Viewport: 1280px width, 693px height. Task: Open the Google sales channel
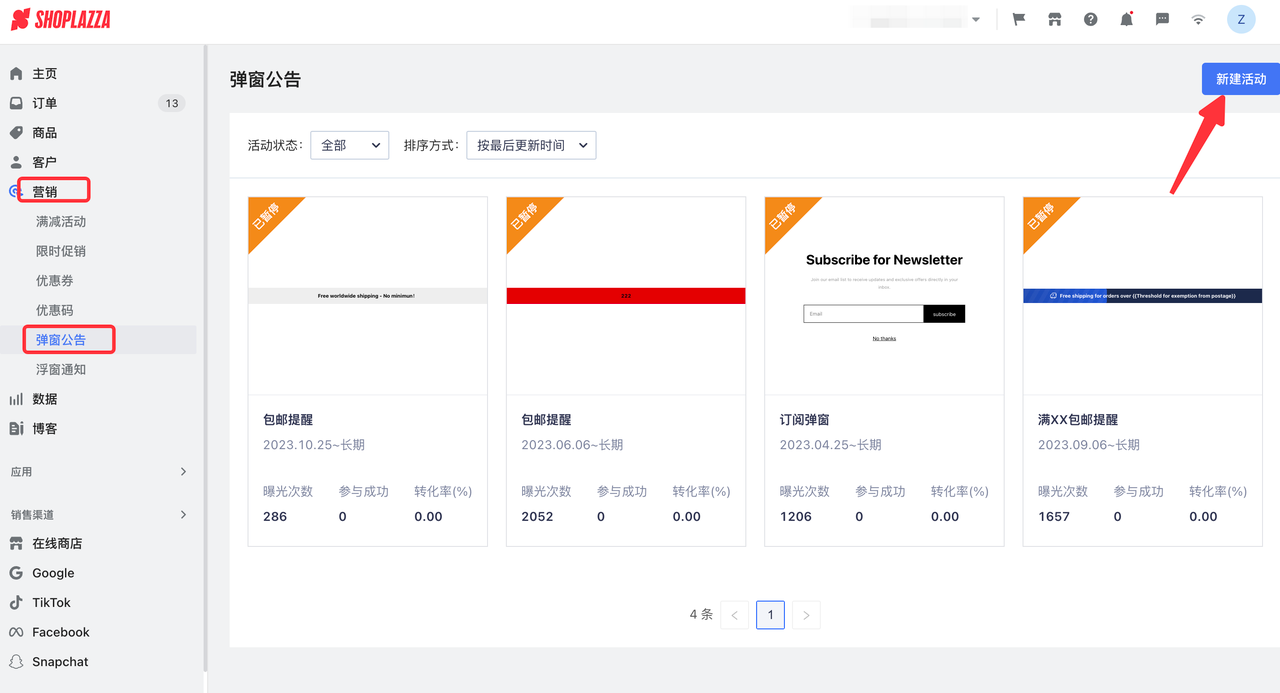(56, 572)
